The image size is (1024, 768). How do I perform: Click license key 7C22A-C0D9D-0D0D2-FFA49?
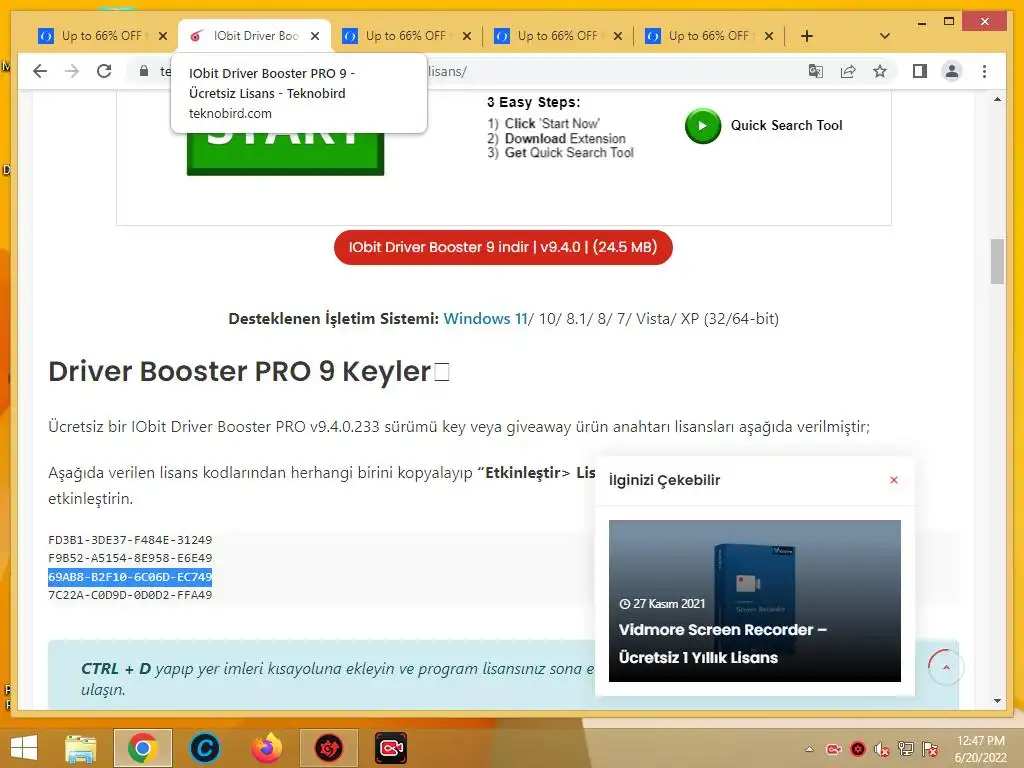pos(130,595)
